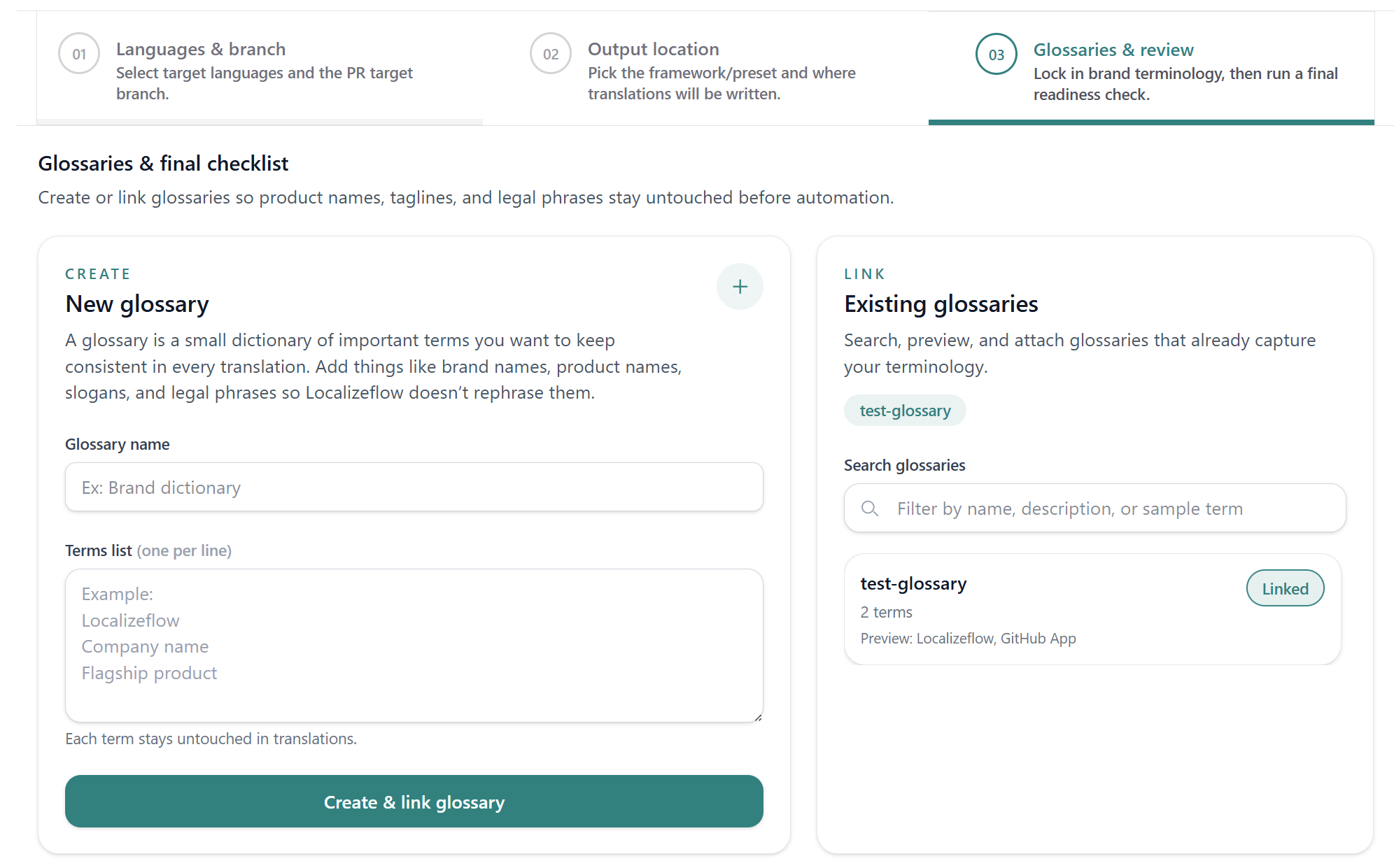Image resolution: width=1394 pixels, height=868 pixels.
Task: Select the circled 02 step indicator
Action: click(x=550, y=53)
